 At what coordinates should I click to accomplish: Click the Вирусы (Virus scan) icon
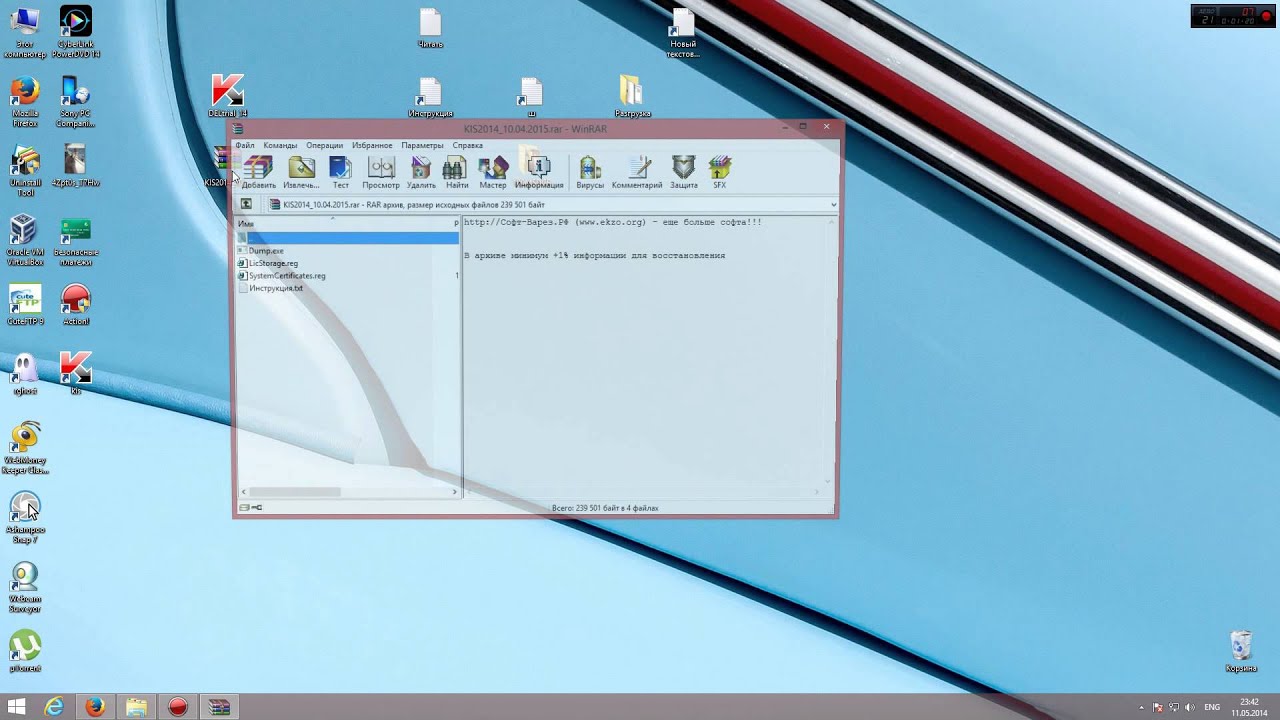590,171
